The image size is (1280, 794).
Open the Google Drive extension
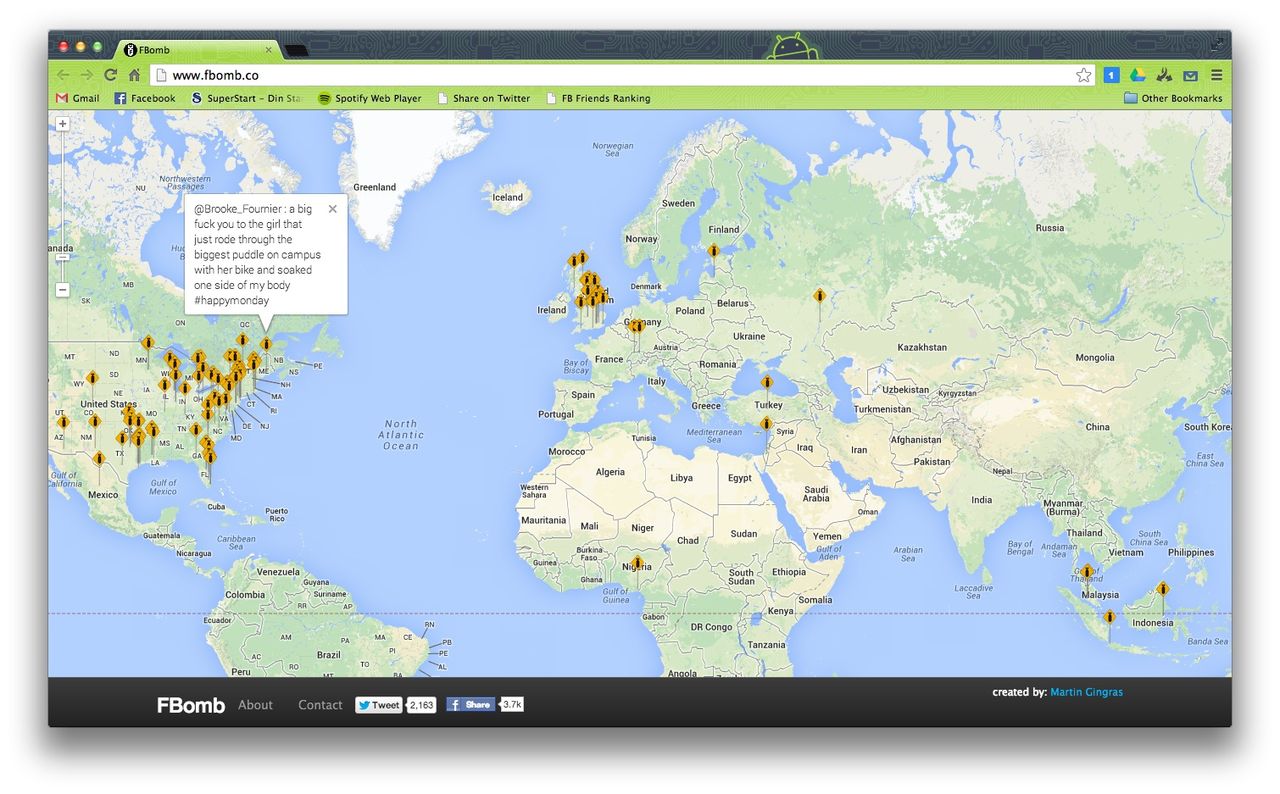click(x=1137, y=75)
